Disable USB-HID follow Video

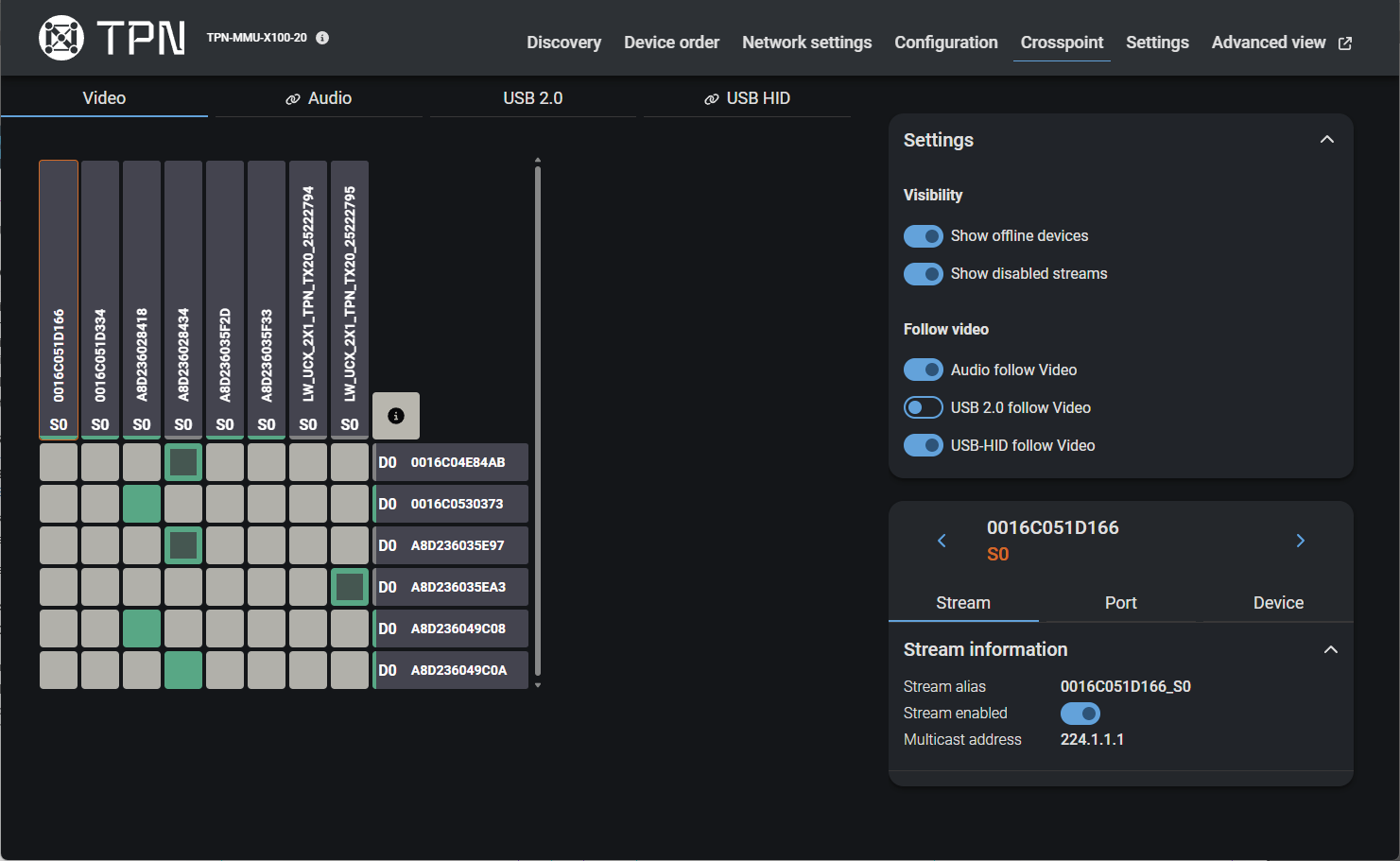click(x=924, y=446)
